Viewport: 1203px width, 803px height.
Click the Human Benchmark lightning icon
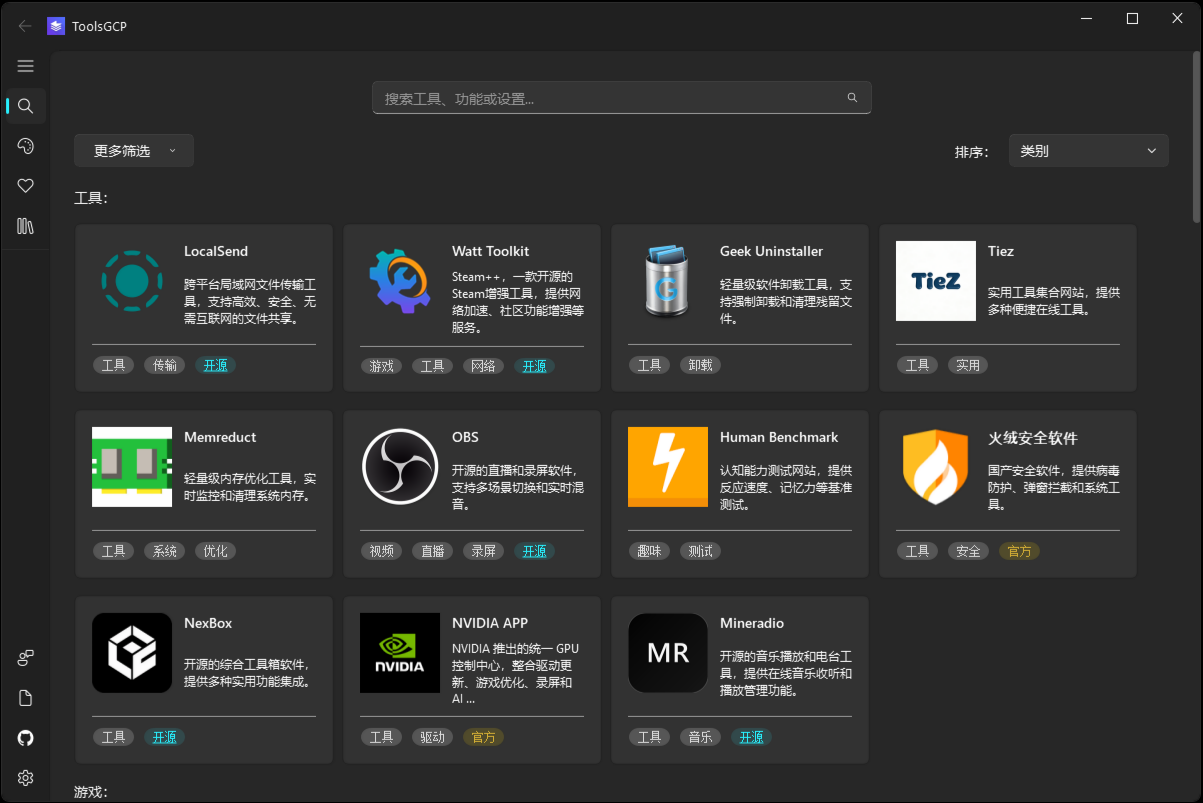668,467
